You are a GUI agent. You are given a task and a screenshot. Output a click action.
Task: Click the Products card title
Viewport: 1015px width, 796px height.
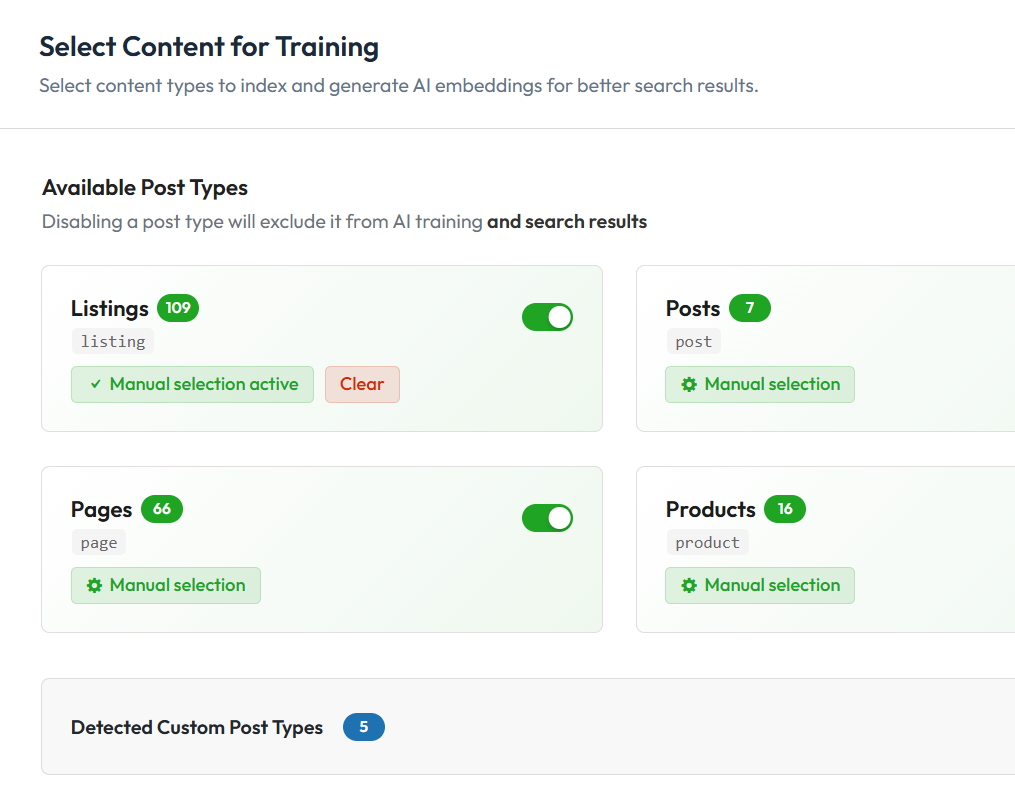tap(710, 509)
